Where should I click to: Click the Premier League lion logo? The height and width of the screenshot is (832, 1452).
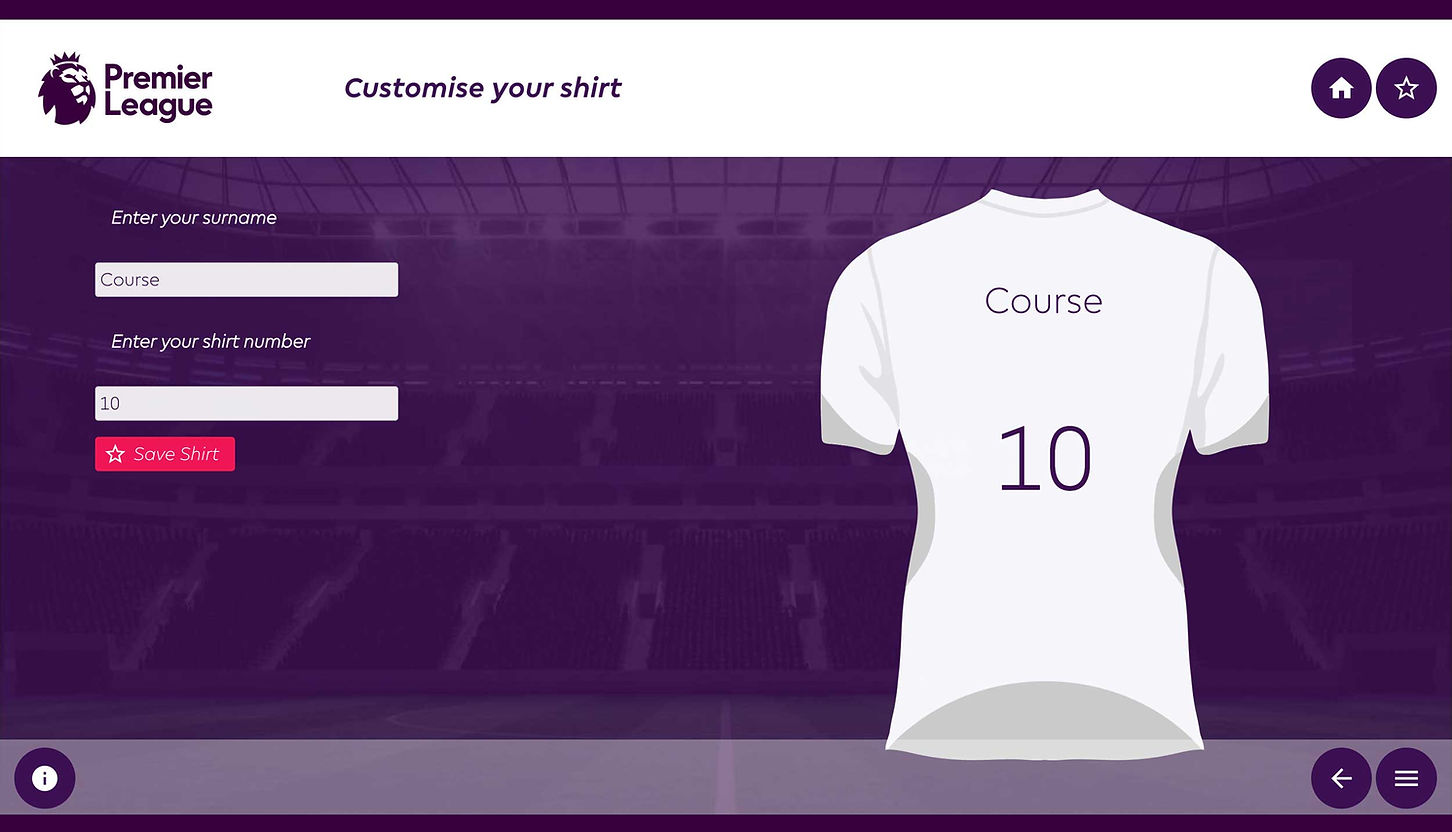pos(66,89)
